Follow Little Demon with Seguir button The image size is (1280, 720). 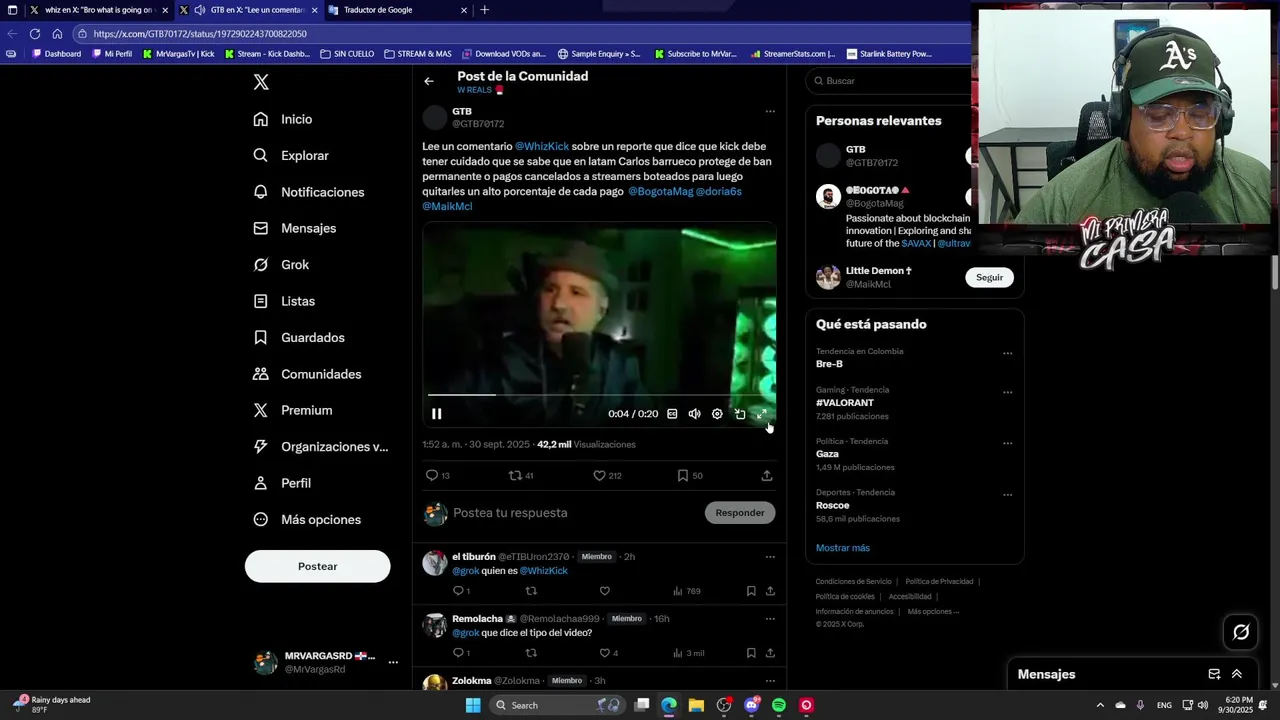point(989,277)
